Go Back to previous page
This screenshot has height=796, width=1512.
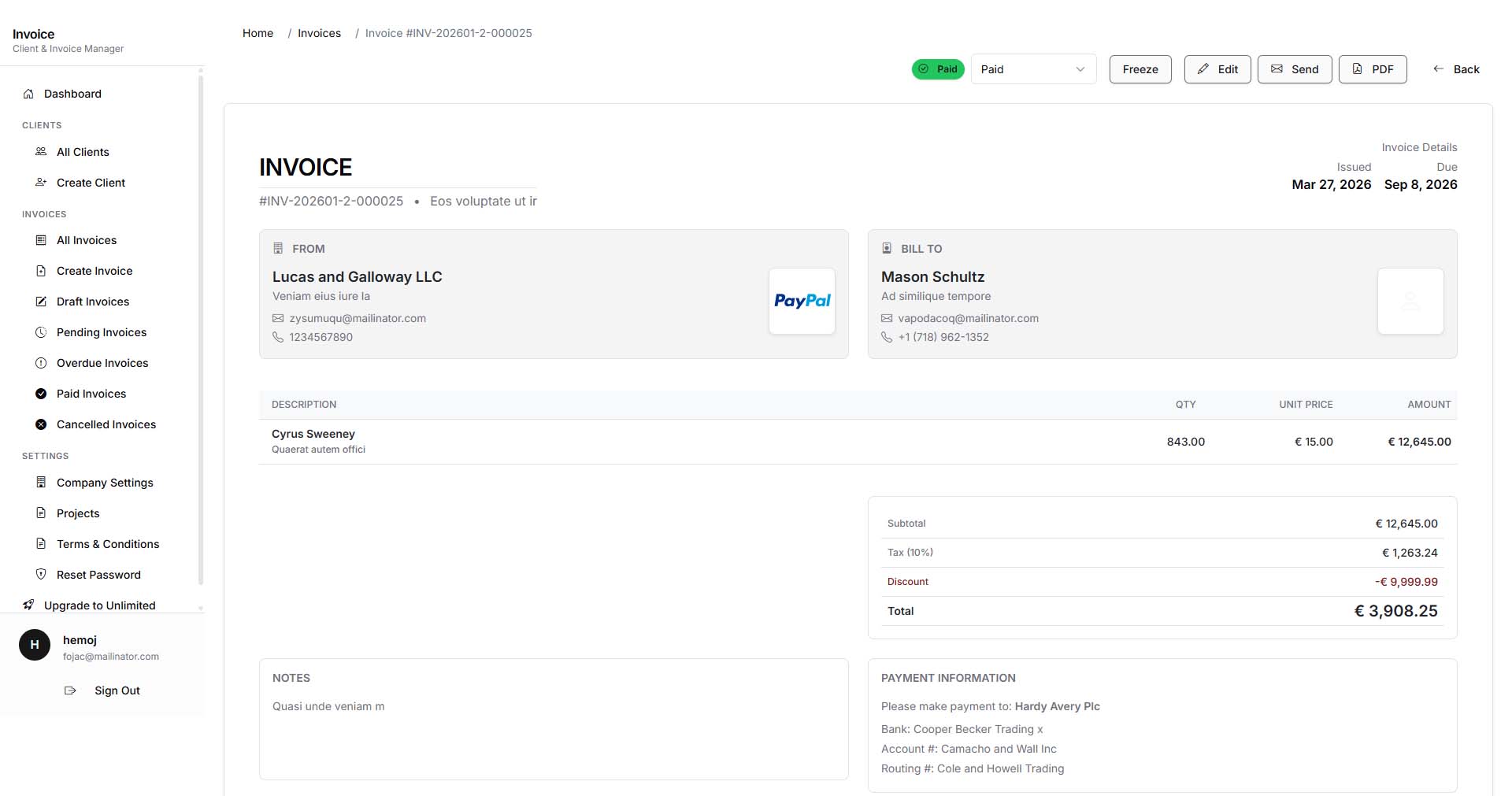pos(1456,69)
